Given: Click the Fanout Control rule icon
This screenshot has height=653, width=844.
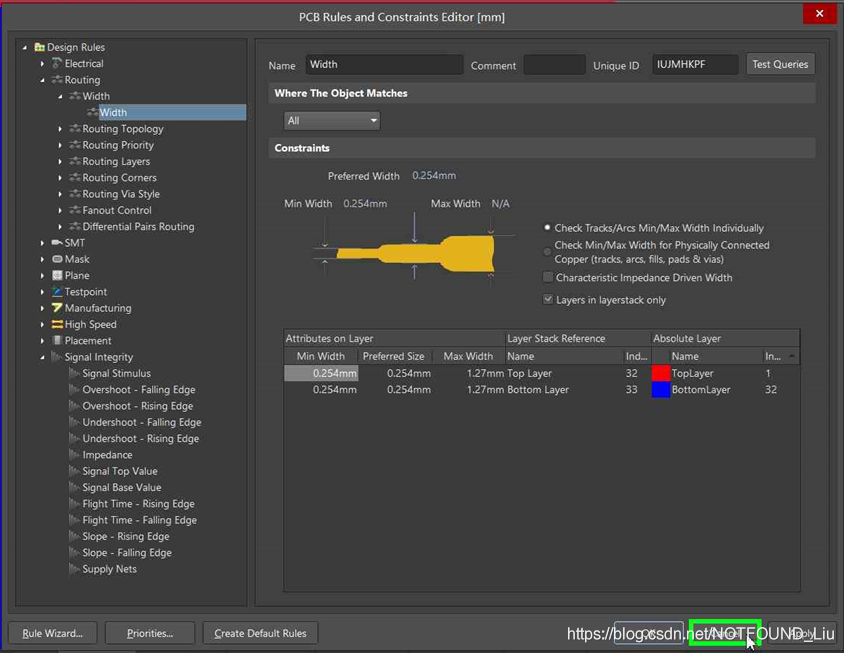Looking at the screenshot, I should pos(75,210).
